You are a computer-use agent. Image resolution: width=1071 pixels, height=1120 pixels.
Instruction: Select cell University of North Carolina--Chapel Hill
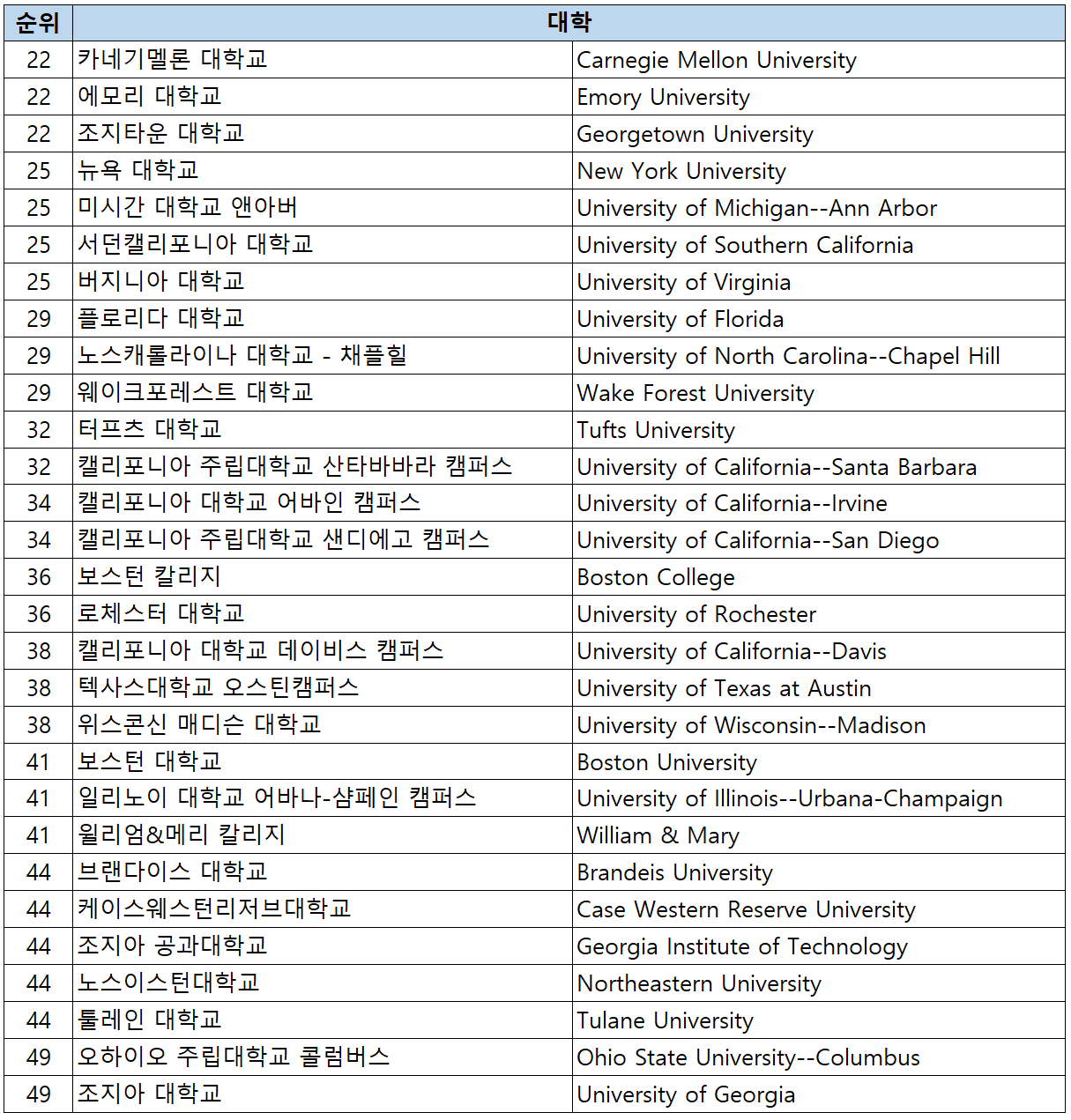pyautogui.click(x=819, y=356)
